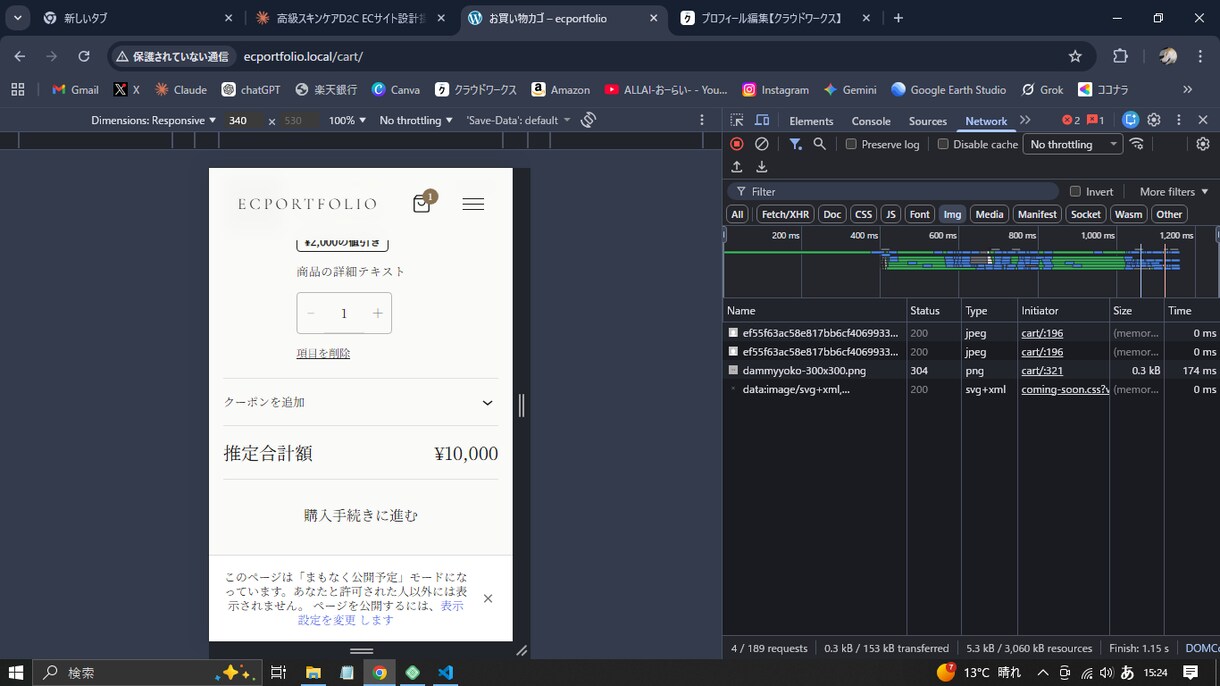Open the DevTools three-dot customize menu
This screenshot has width=1220, height=686.
[1178, 120]
